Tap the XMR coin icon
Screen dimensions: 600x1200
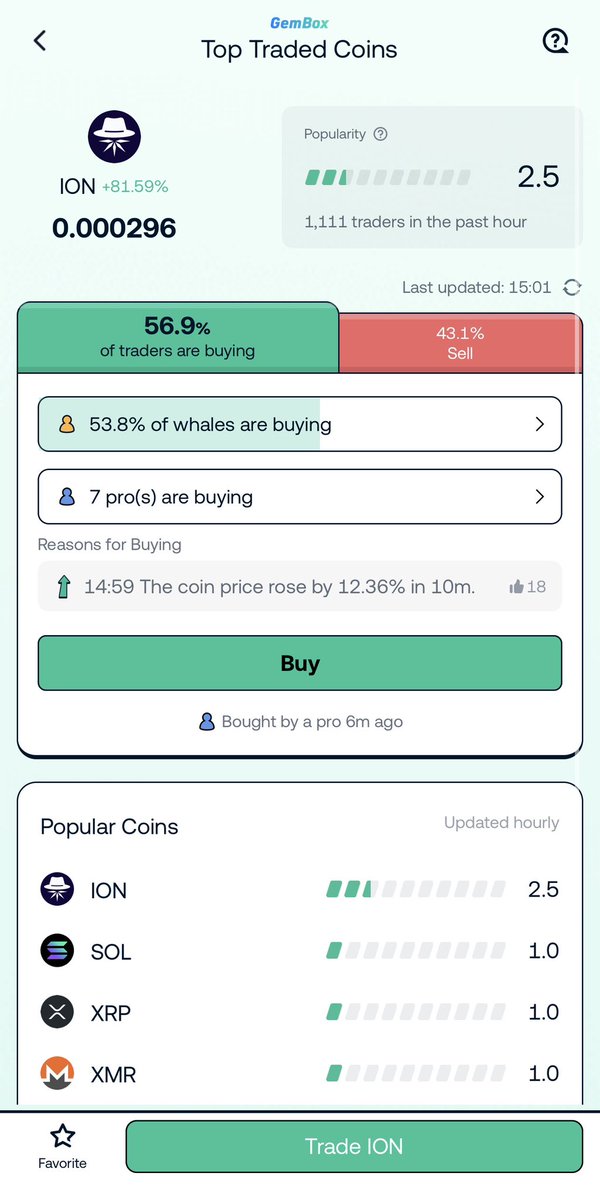(58, 1075)
